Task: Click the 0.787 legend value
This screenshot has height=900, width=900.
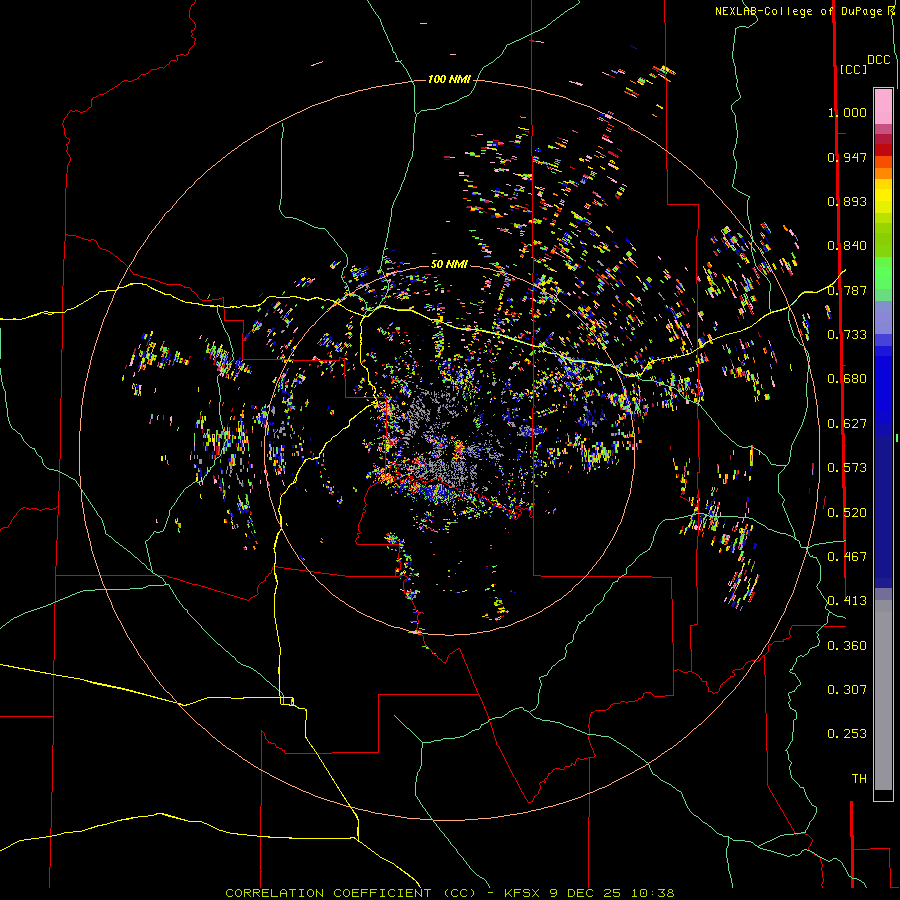Action: click(847, 290)
